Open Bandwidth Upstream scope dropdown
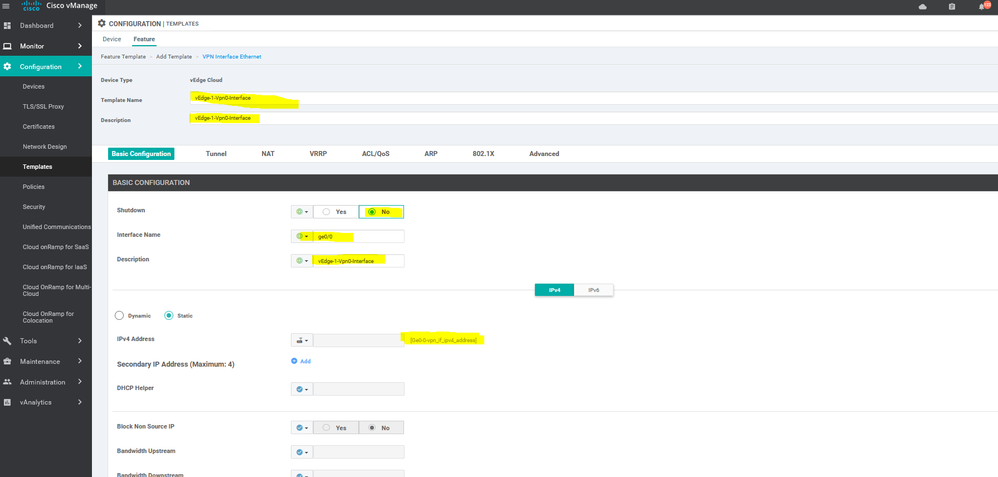Image resolution: width=998 pixels, height=477 pixels. click(302, 452)
